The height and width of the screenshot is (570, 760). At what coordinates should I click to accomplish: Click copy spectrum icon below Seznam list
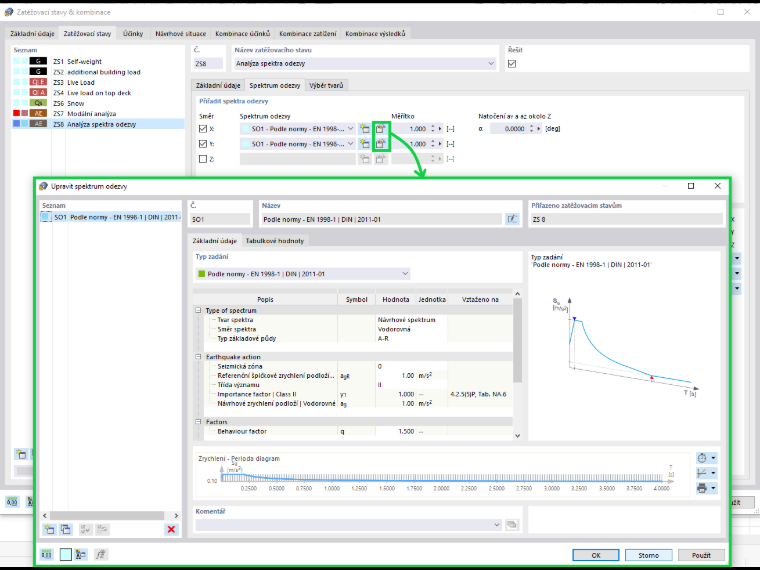click(x=65, y=529)
